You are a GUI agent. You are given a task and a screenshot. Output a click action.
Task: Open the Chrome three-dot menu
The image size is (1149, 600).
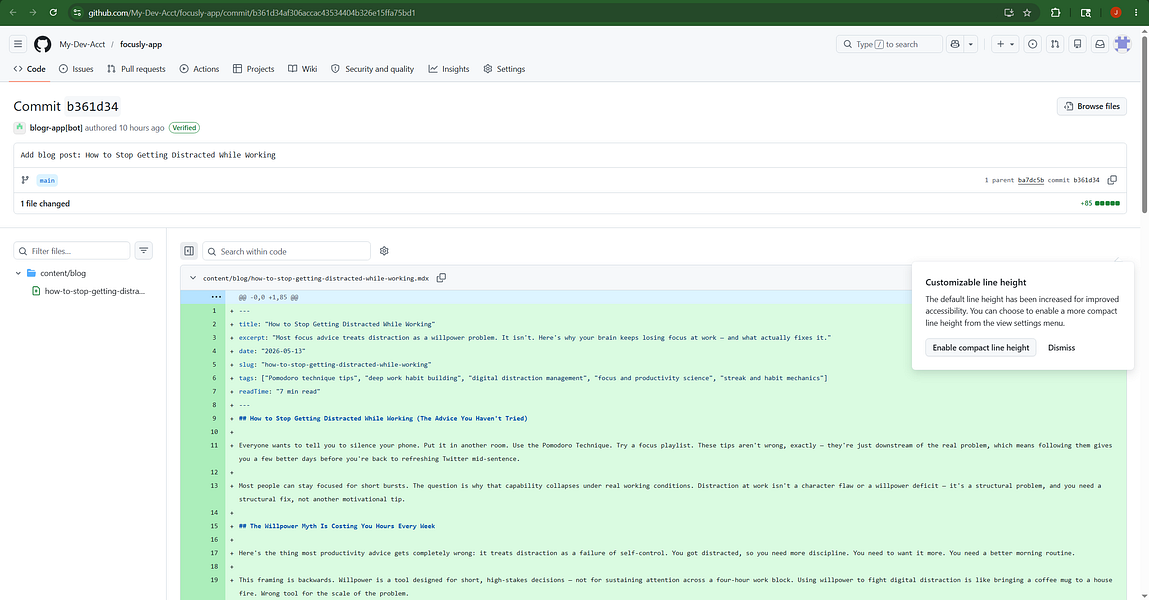point(1136,12)
